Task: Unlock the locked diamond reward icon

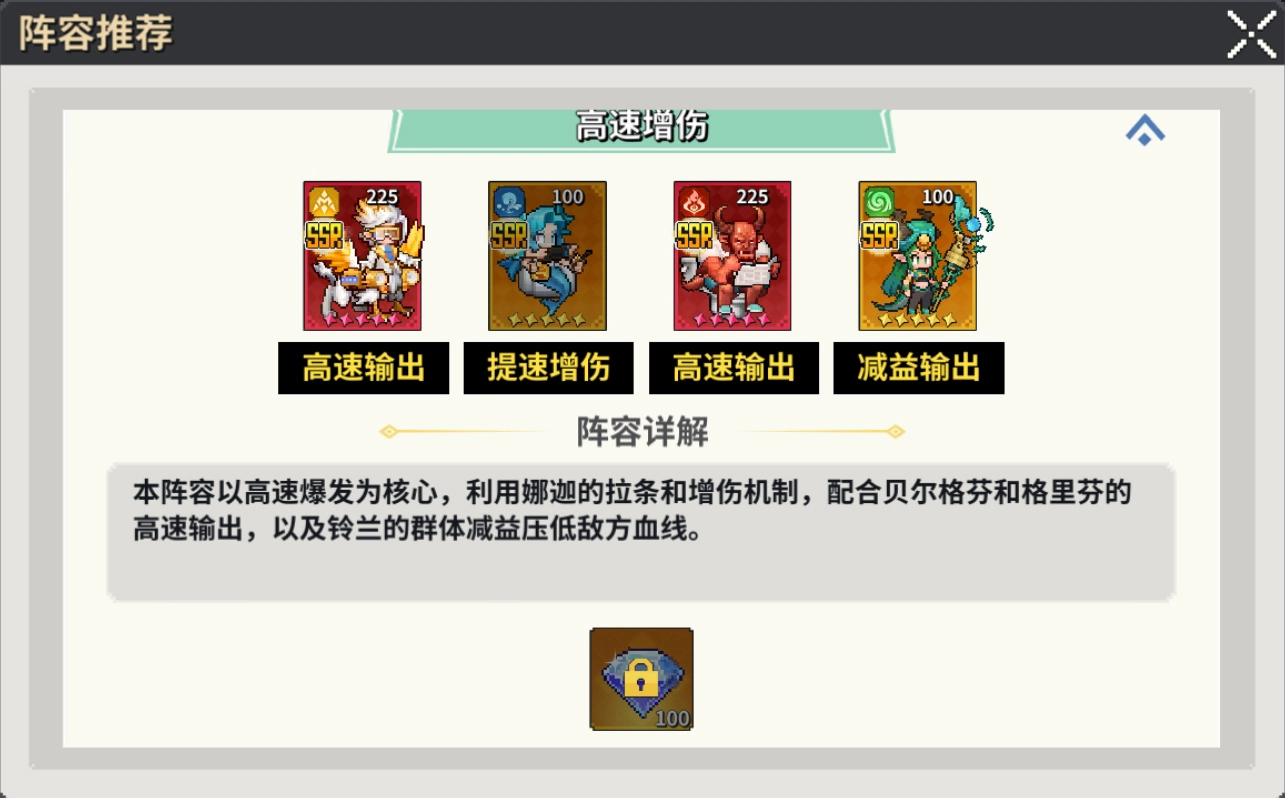Action: (x=642, y=679)
